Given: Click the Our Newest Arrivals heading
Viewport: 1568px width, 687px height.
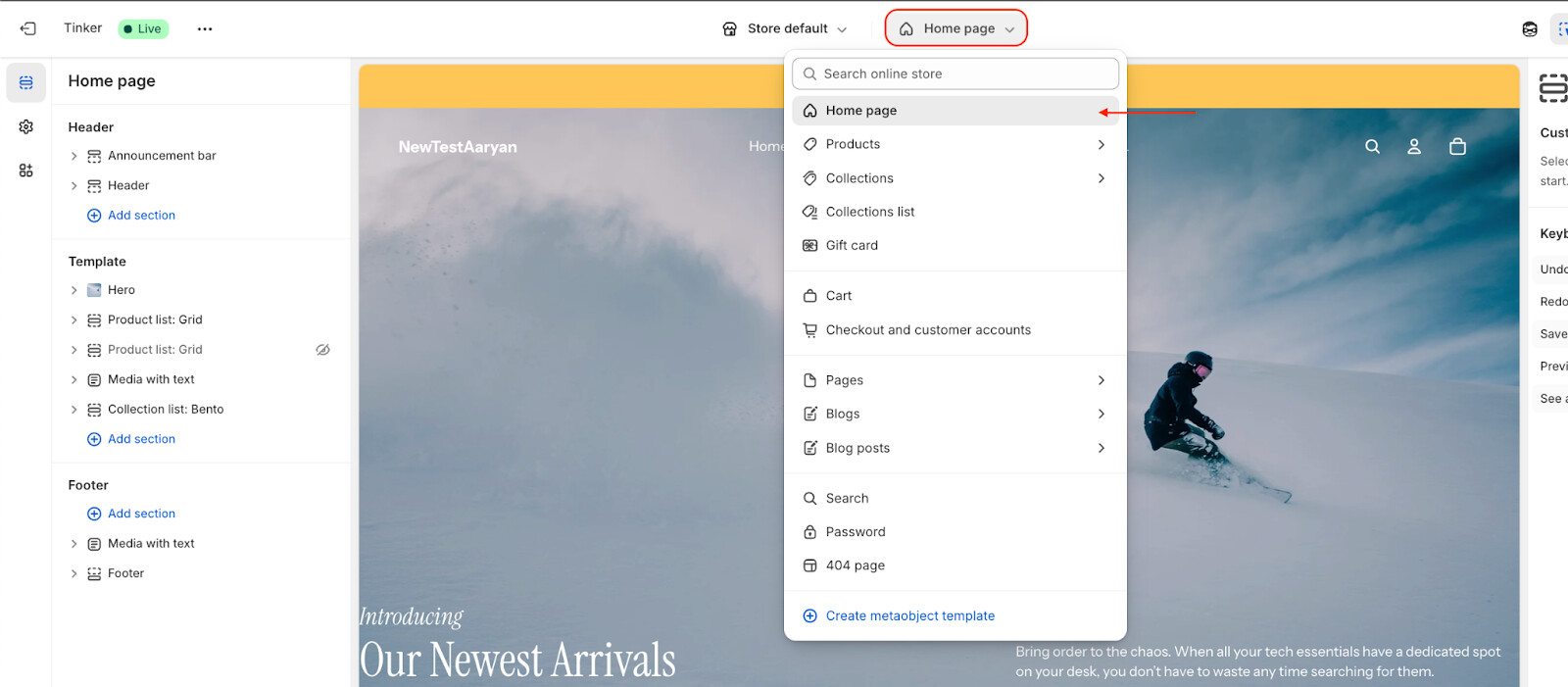Looking at the screenshot, I should point(517,660).
